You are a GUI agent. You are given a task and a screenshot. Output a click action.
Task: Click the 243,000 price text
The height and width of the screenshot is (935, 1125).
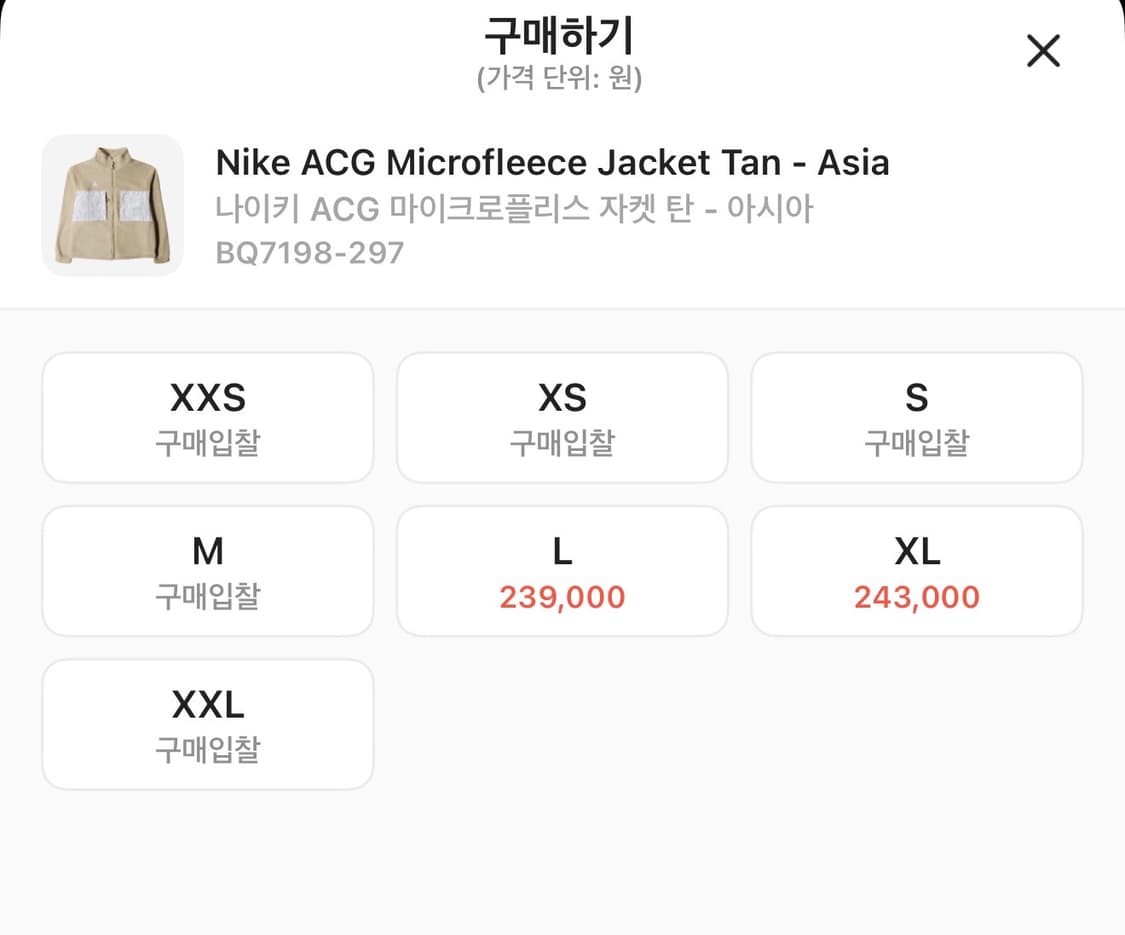click(916, 598)
